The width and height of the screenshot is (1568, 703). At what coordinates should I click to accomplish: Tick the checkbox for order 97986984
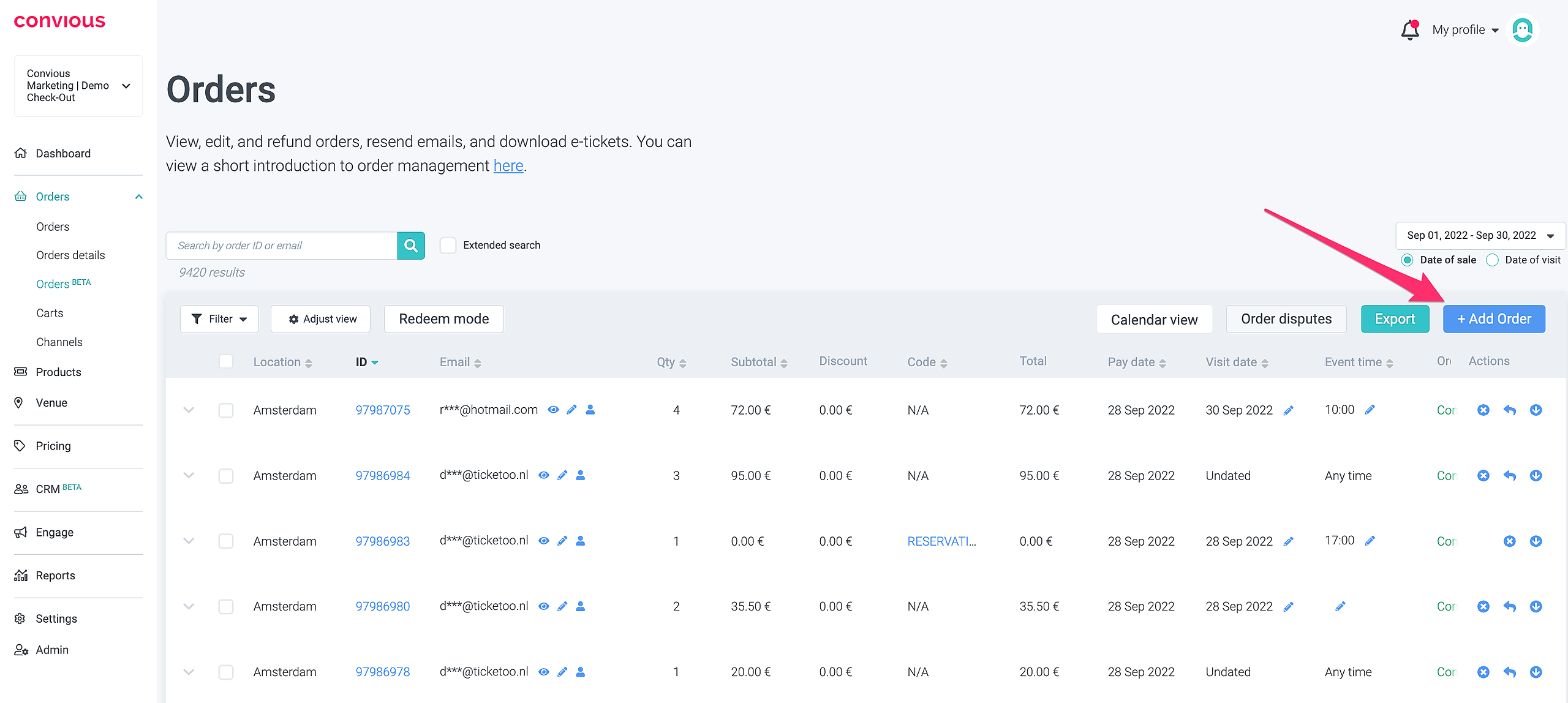pos(226,476)
